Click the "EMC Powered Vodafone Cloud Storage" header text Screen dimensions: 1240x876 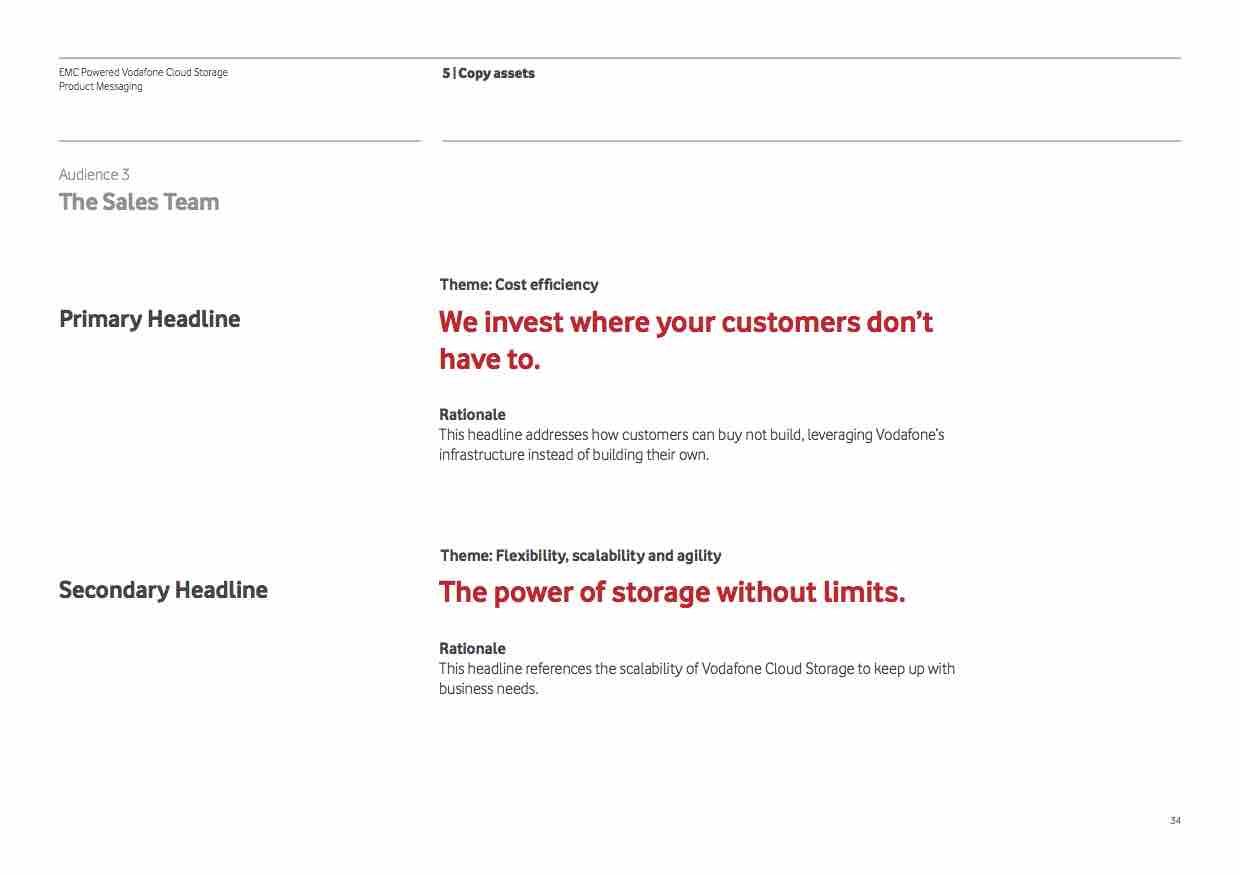143,73
